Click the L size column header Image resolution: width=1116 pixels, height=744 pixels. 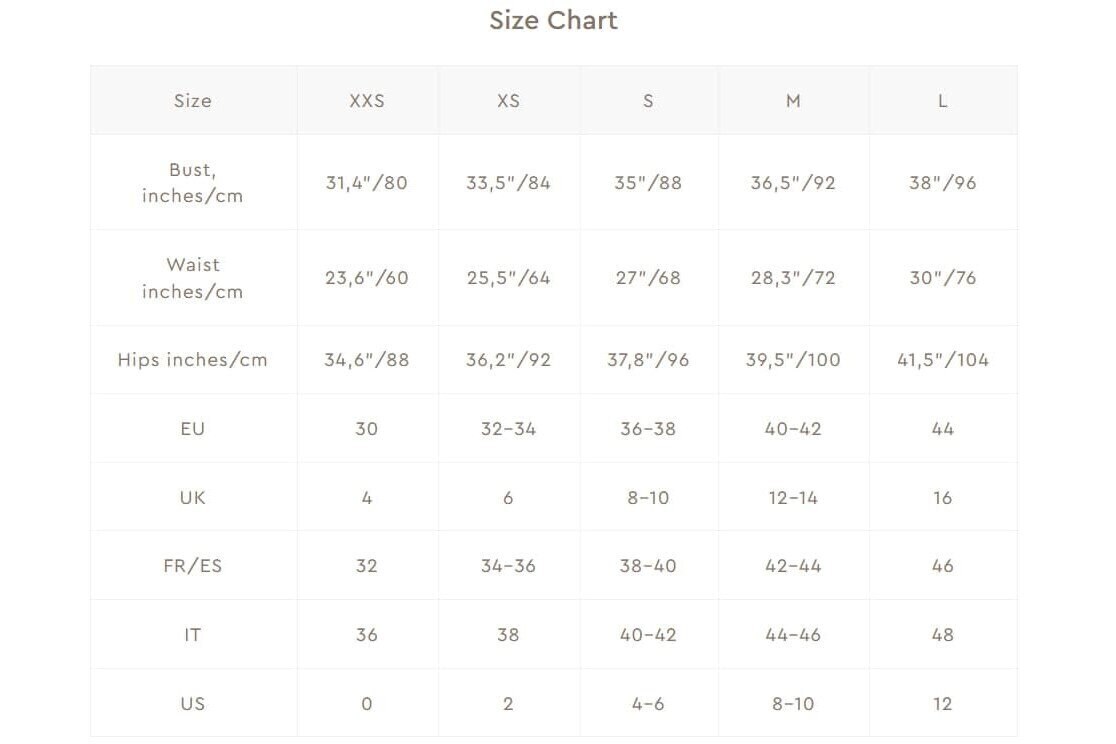click(942, 101)
